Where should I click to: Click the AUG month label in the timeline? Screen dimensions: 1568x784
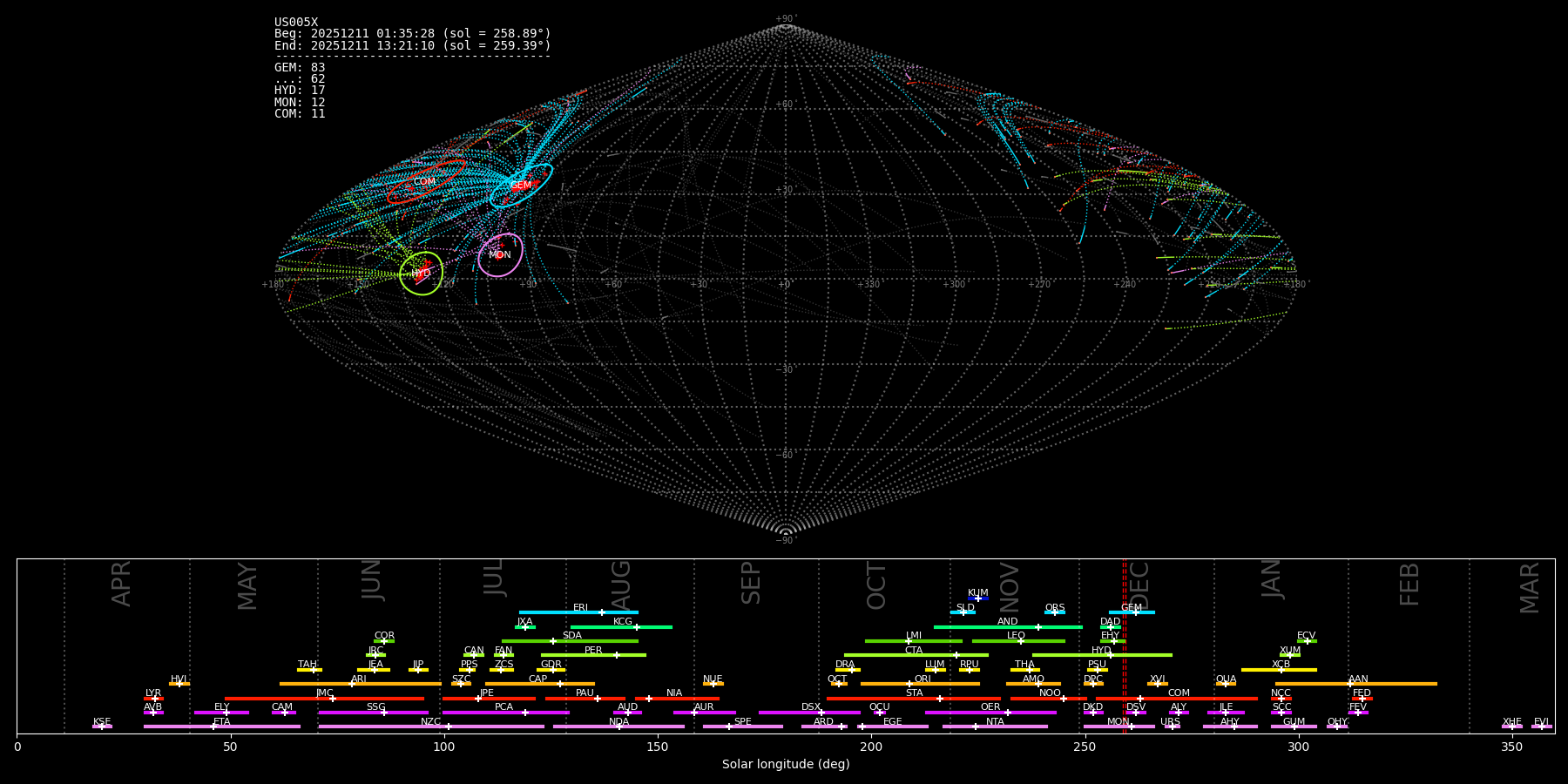coord(621,586)
